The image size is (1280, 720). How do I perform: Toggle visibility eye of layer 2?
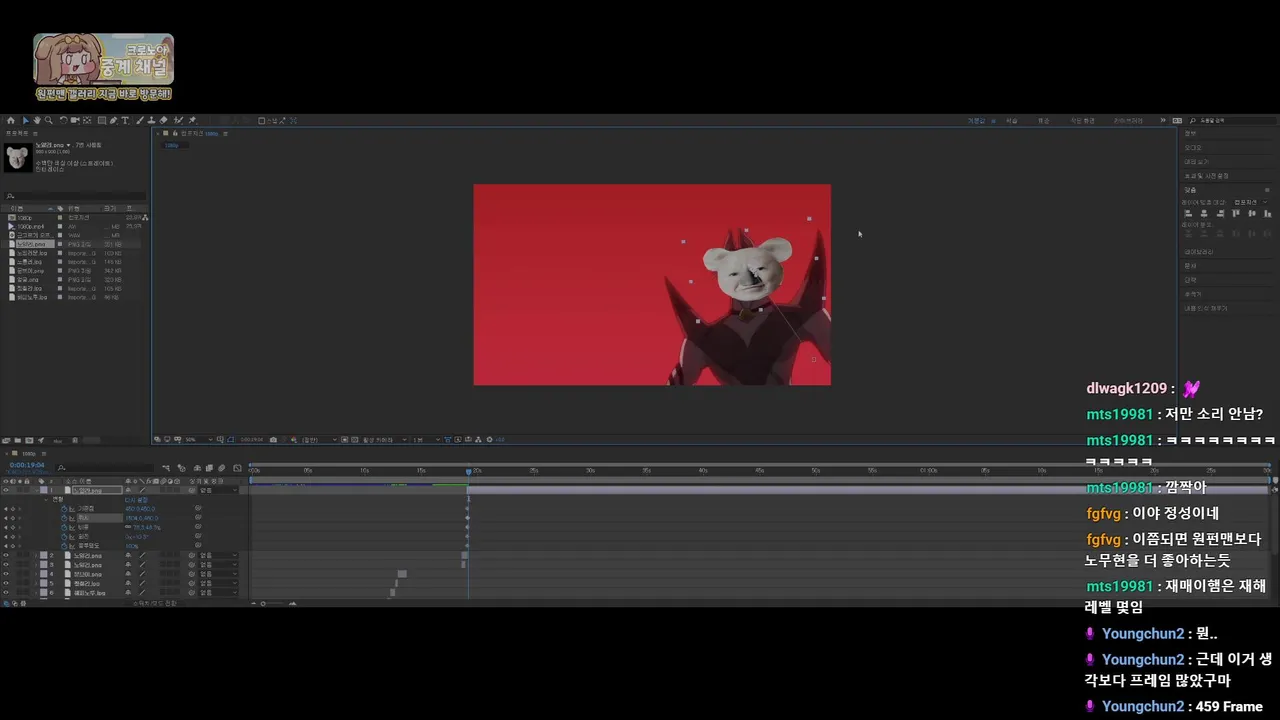[x=6, y=555]
